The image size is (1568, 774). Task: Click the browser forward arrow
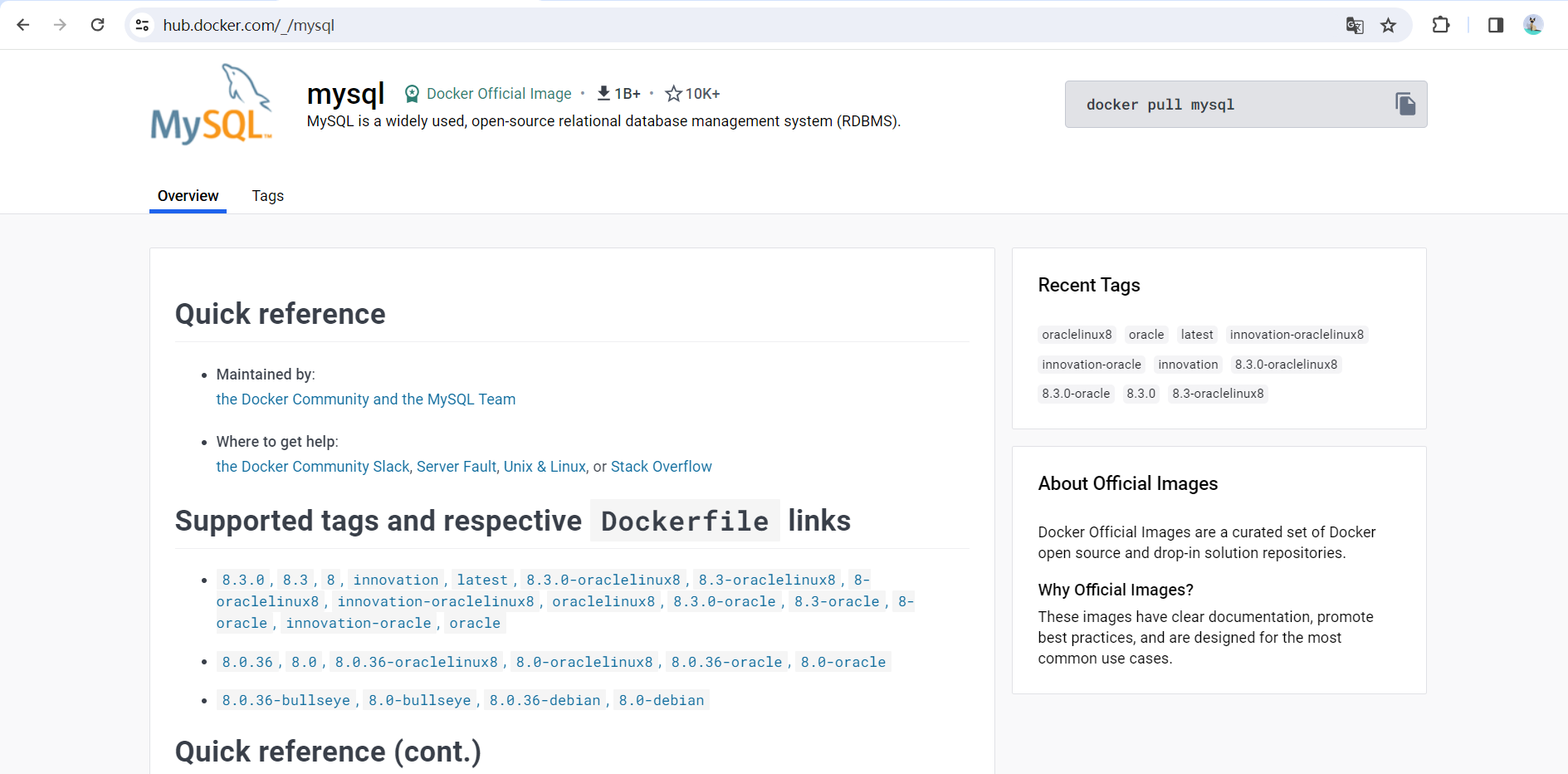(60, 25)
